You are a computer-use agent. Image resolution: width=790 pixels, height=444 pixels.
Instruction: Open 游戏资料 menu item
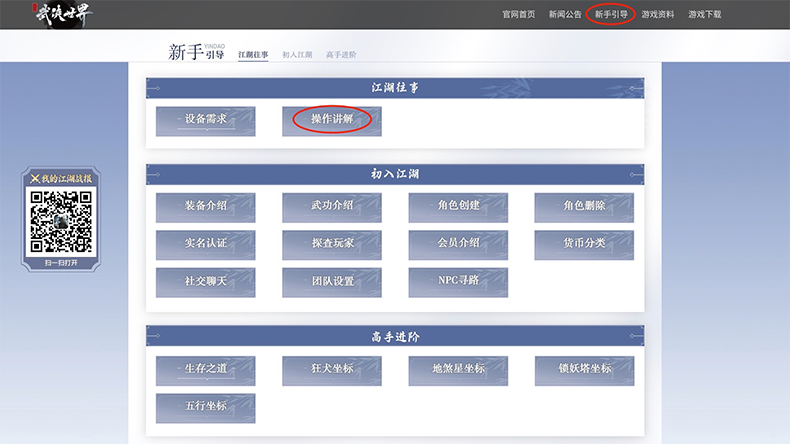click(x=658, y=15)
